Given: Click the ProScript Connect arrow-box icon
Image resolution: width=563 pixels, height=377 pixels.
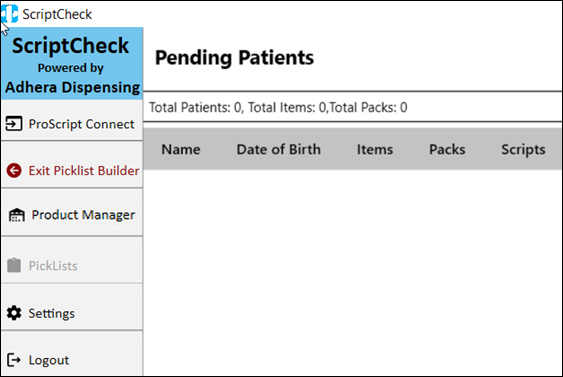Looking at the screenshot, I should coord(14,124).
